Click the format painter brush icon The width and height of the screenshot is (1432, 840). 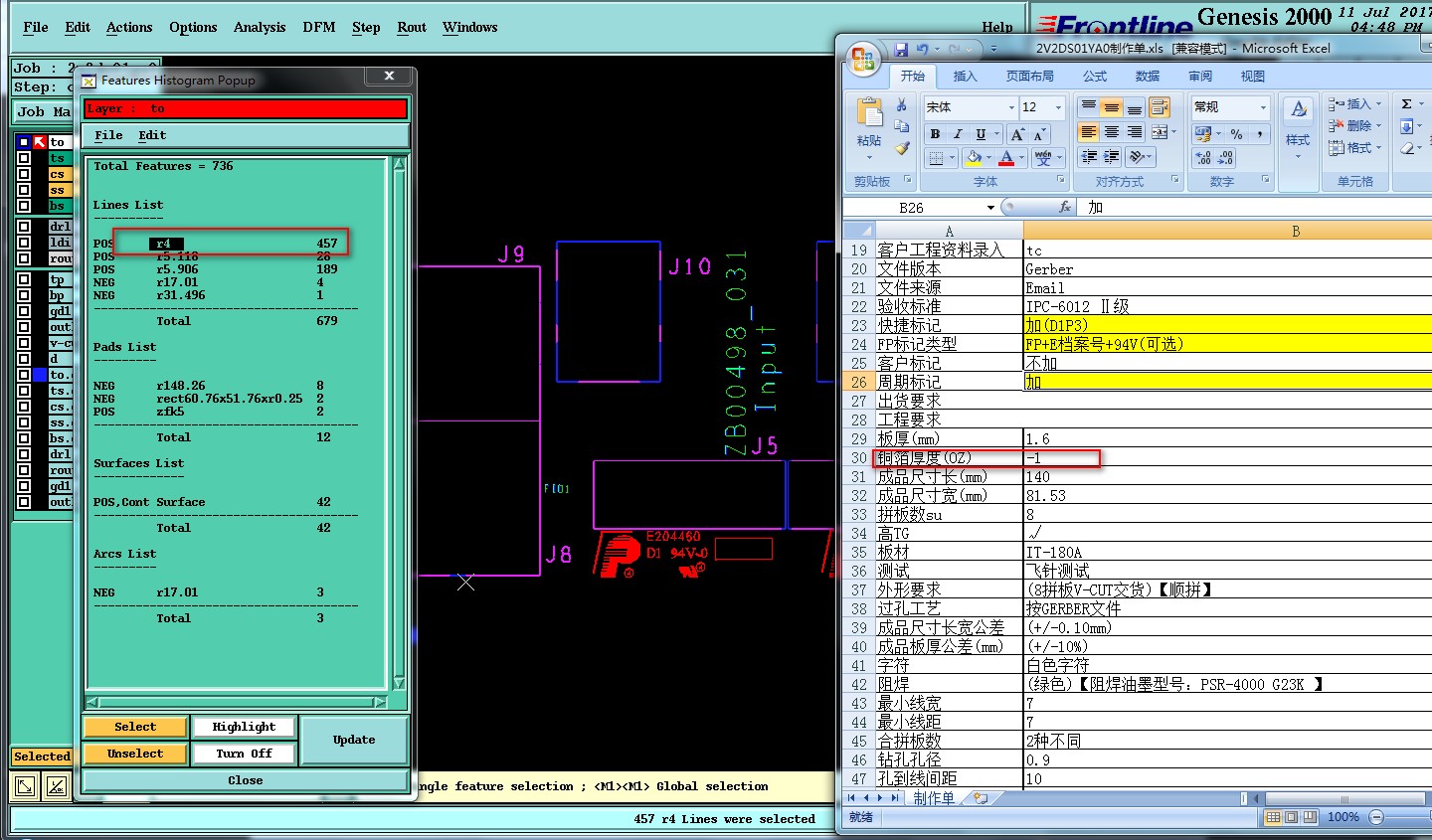pos(901,148)
